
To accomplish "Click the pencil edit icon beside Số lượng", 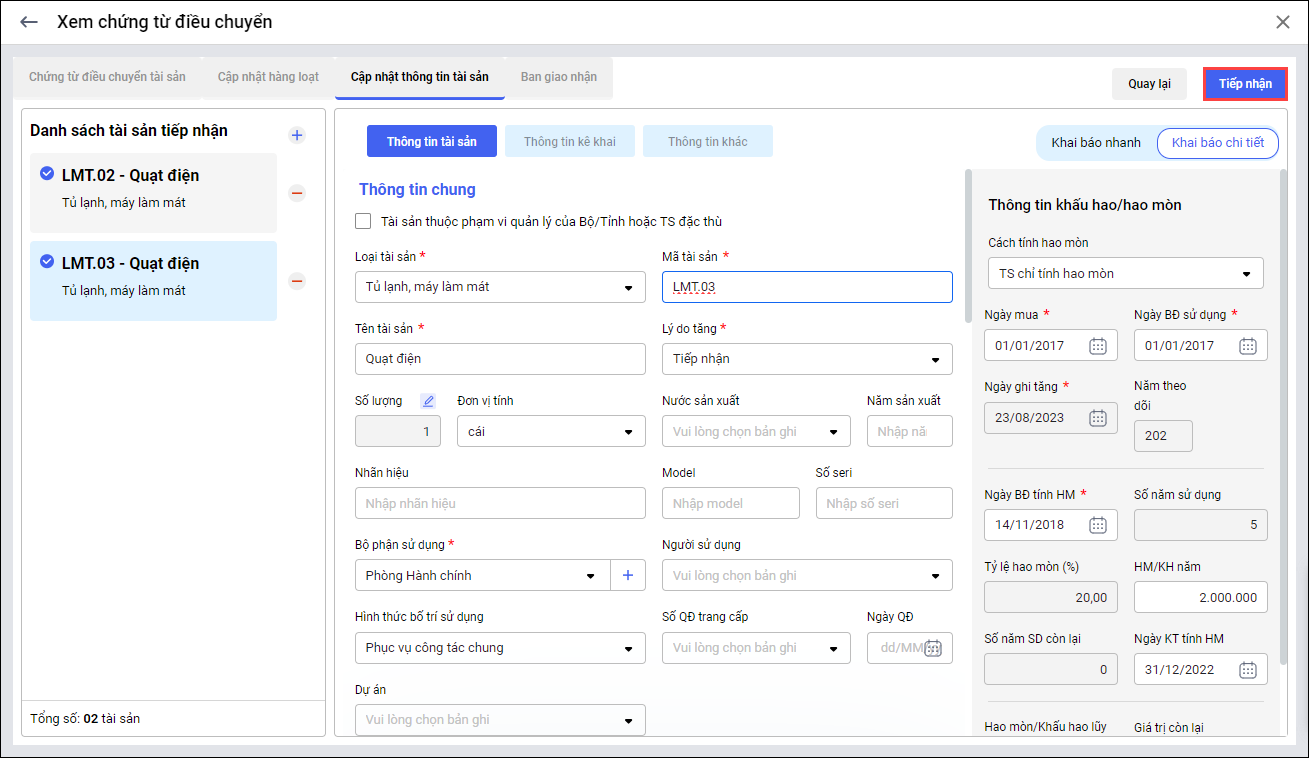I will (428, 401).
